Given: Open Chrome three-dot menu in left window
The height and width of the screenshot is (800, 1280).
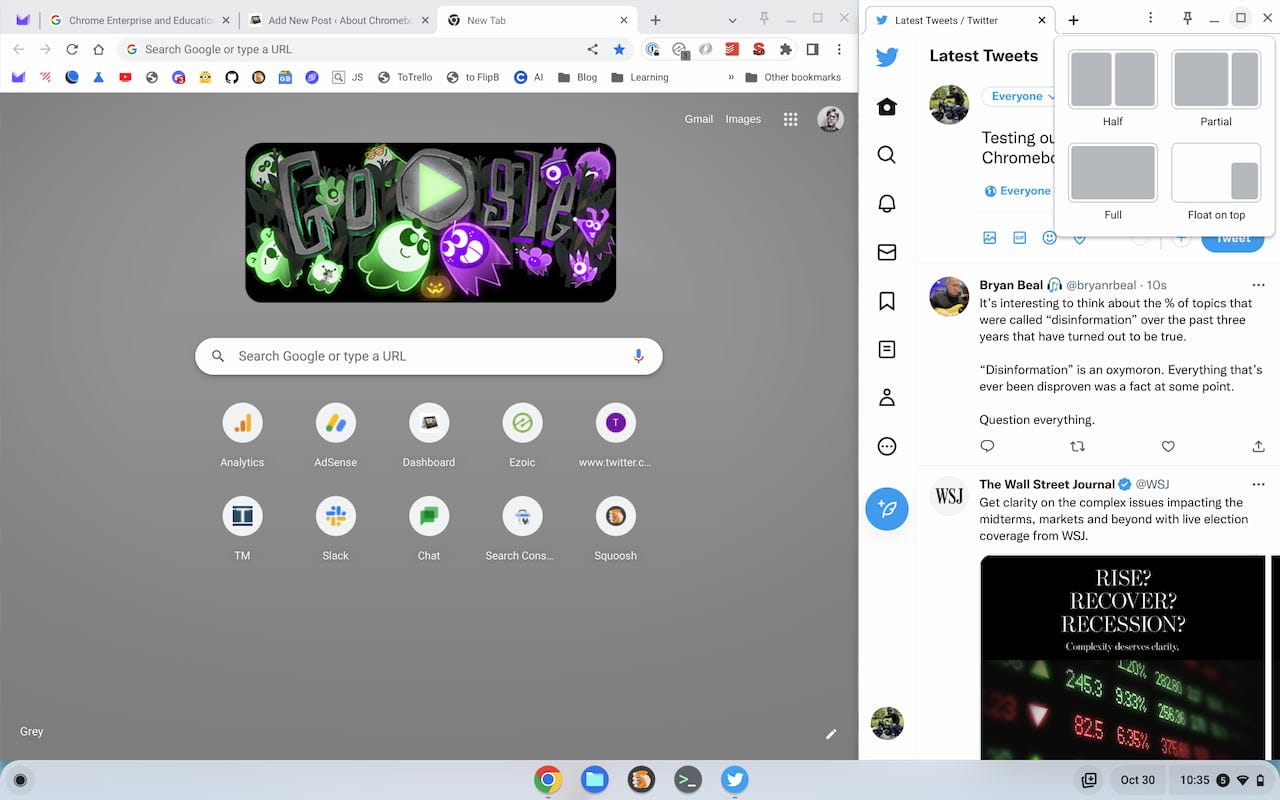Looking at the screenshot, I should pyautogui.click(x=838, y=49).
